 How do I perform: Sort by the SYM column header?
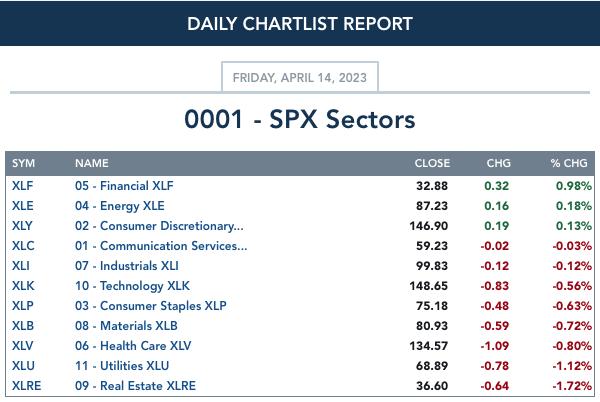click(23, 163)
